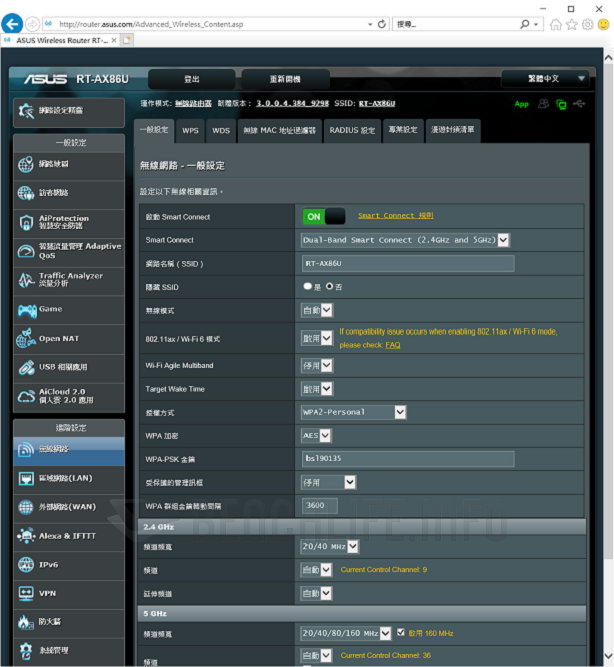Open the Firewall flame icon

26,621
